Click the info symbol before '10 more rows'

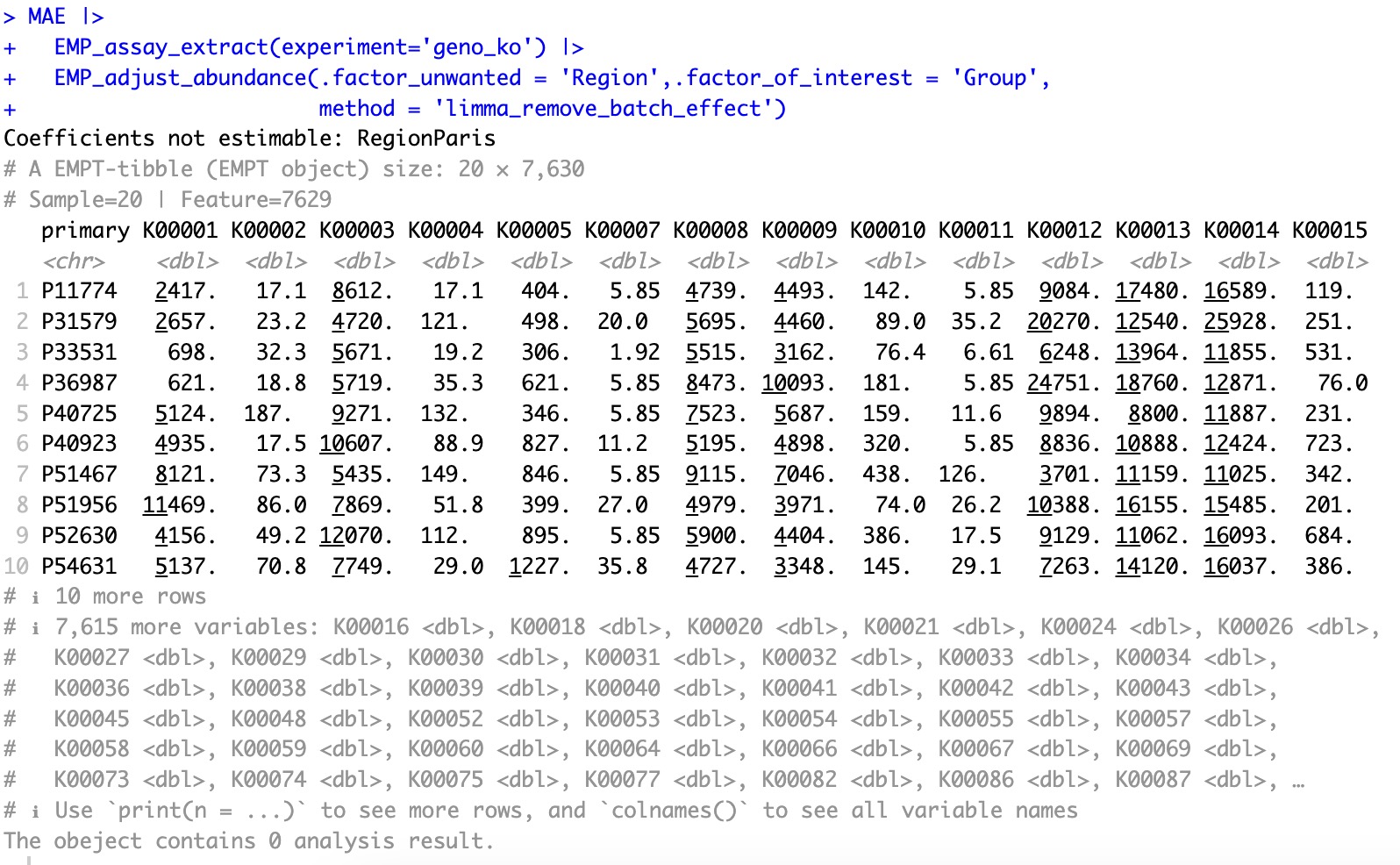click(35, 597)
